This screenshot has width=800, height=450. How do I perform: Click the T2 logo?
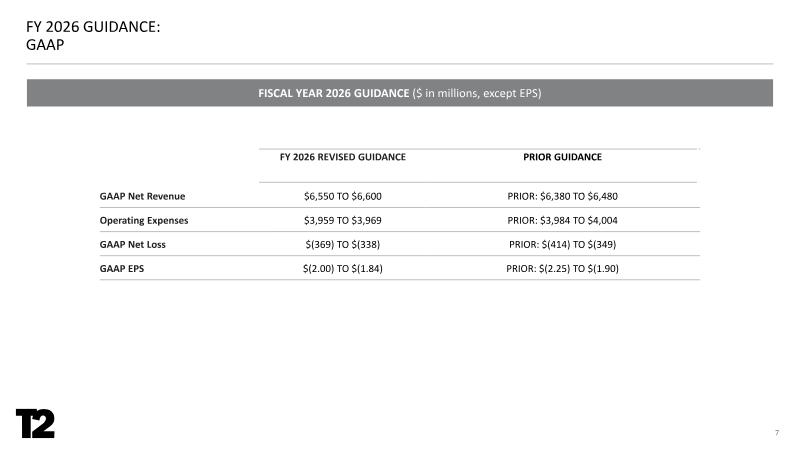[35, 423]
